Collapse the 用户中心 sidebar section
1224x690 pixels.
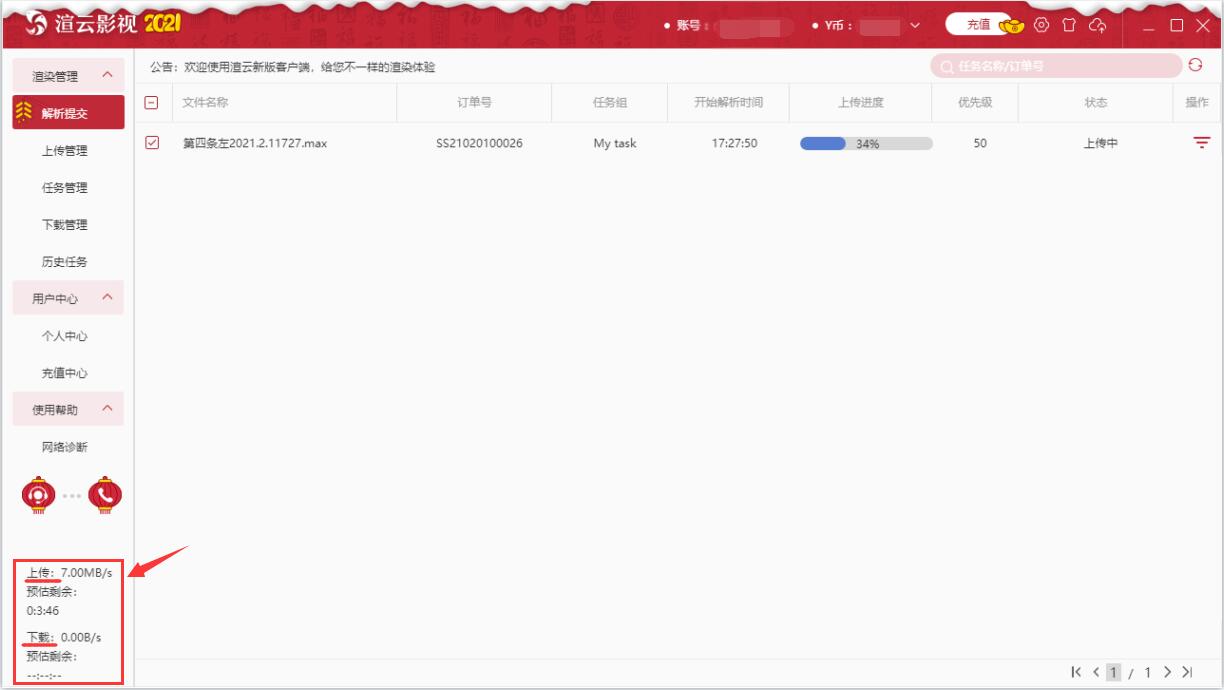[107, 298]
